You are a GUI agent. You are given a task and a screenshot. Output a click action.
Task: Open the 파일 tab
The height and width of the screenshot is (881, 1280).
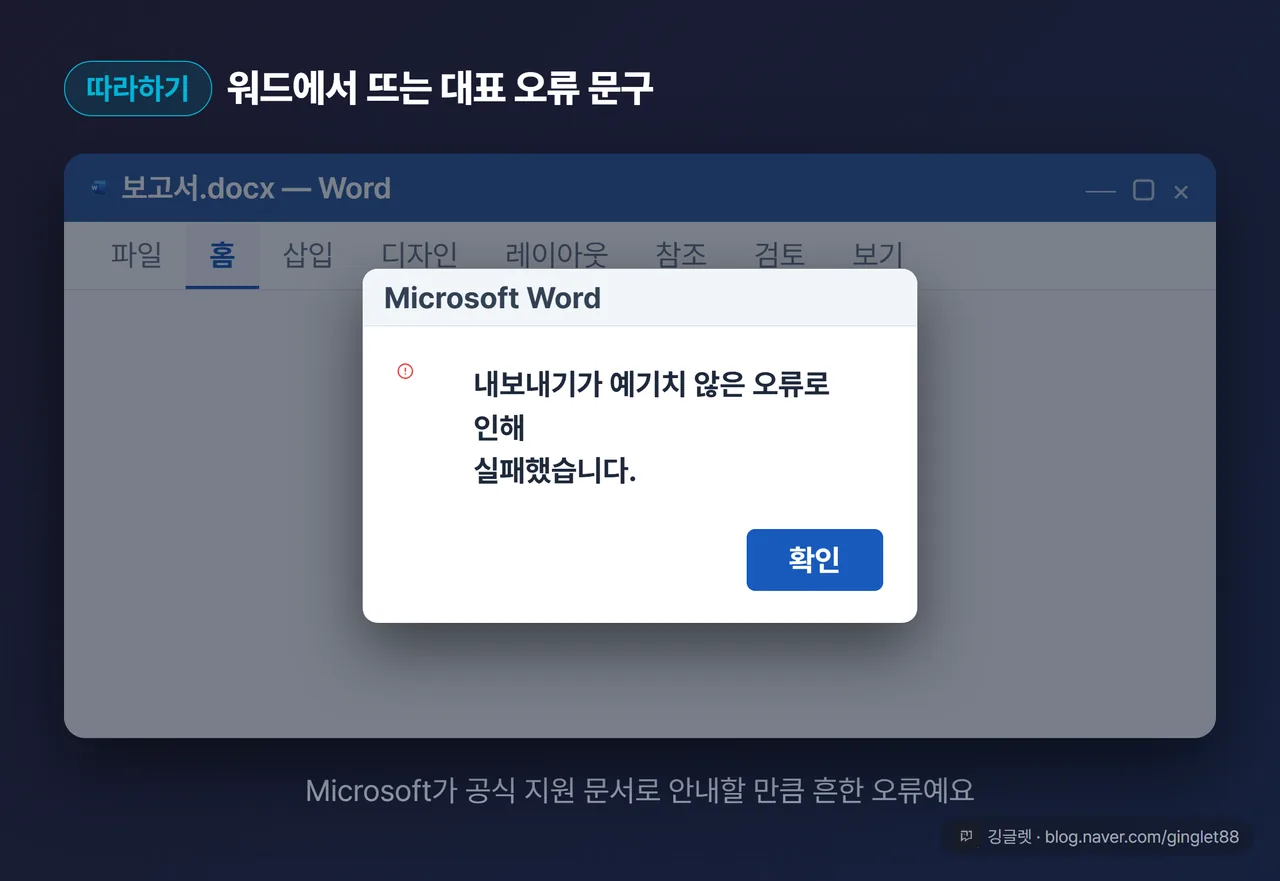pos(136,255)
